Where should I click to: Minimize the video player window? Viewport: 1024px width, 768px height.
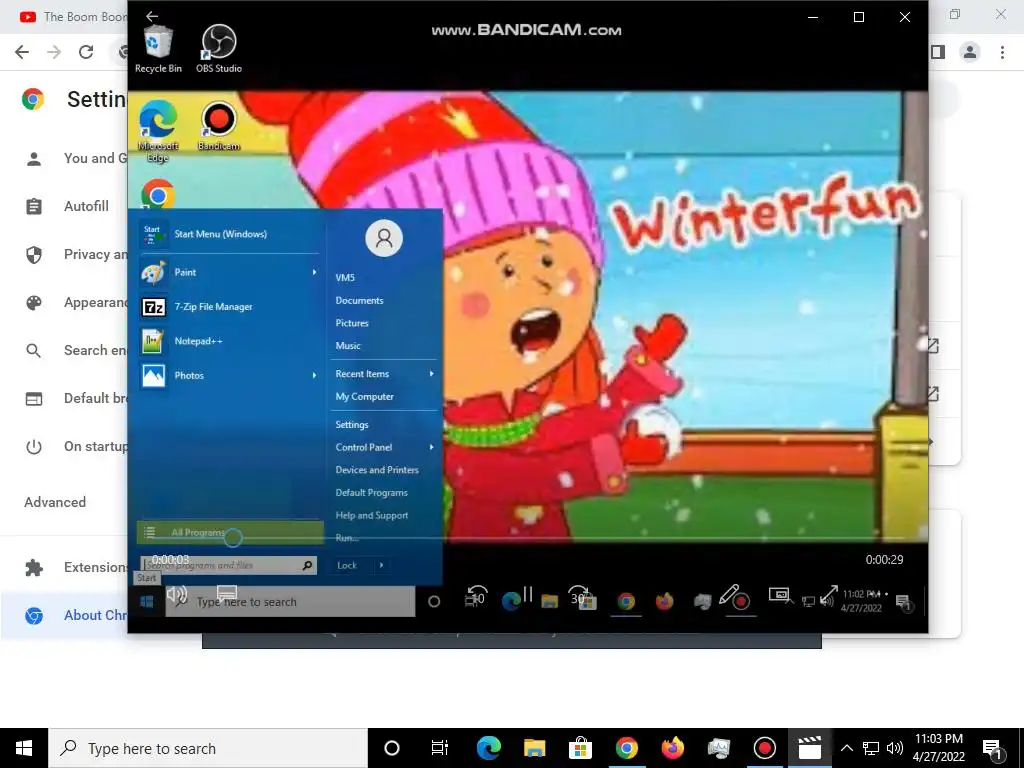tap(813, 17)
